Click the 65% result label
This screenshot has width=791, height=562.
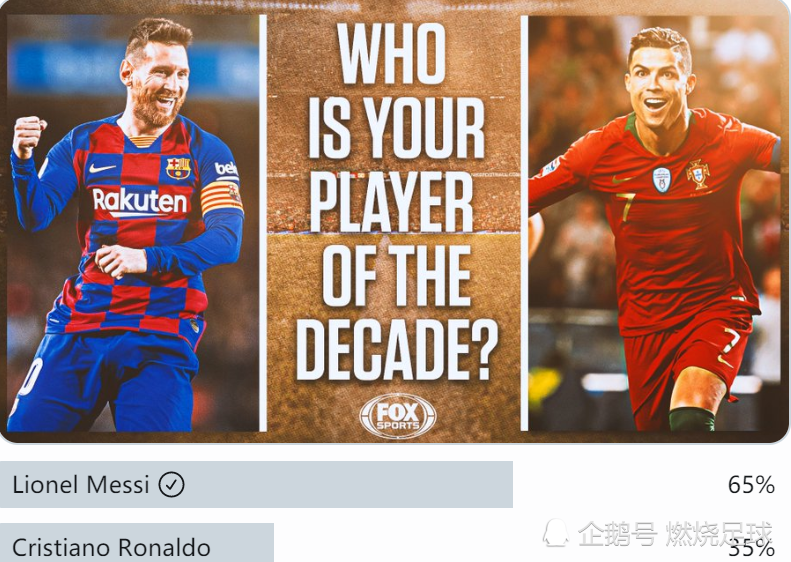click(x=751, y=485)
